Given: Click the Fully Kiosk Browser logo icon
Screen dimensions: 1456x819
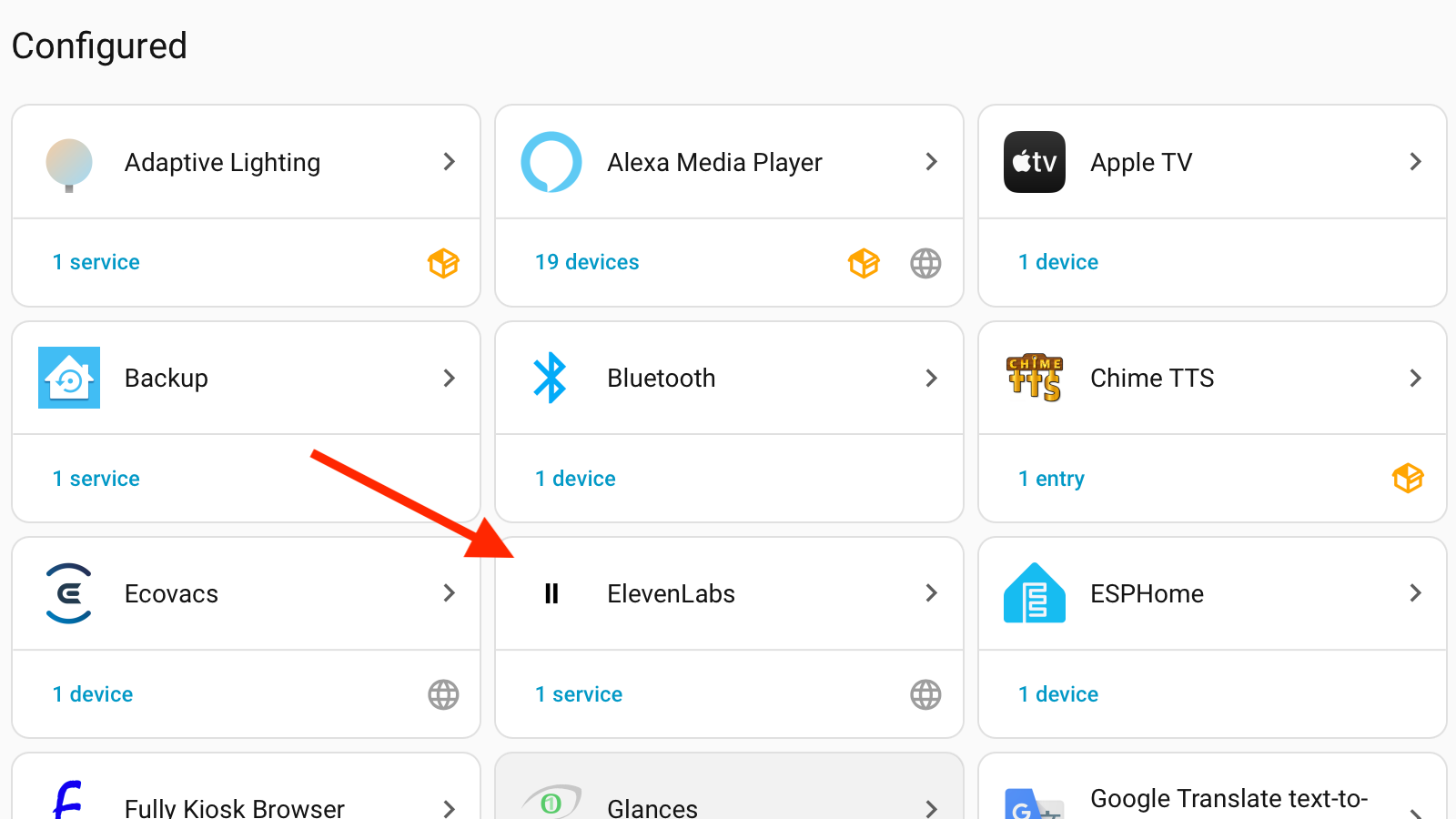Looking at the screenshot, I should (x=69, y=801).
